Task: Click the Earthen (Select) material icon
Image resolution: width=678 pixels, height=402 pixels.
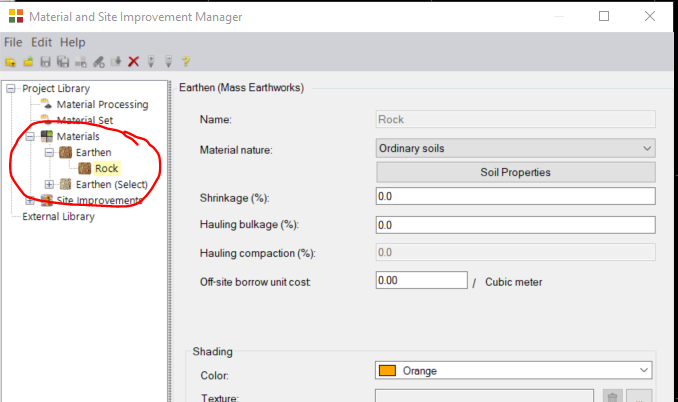Action: click(65, 184)
